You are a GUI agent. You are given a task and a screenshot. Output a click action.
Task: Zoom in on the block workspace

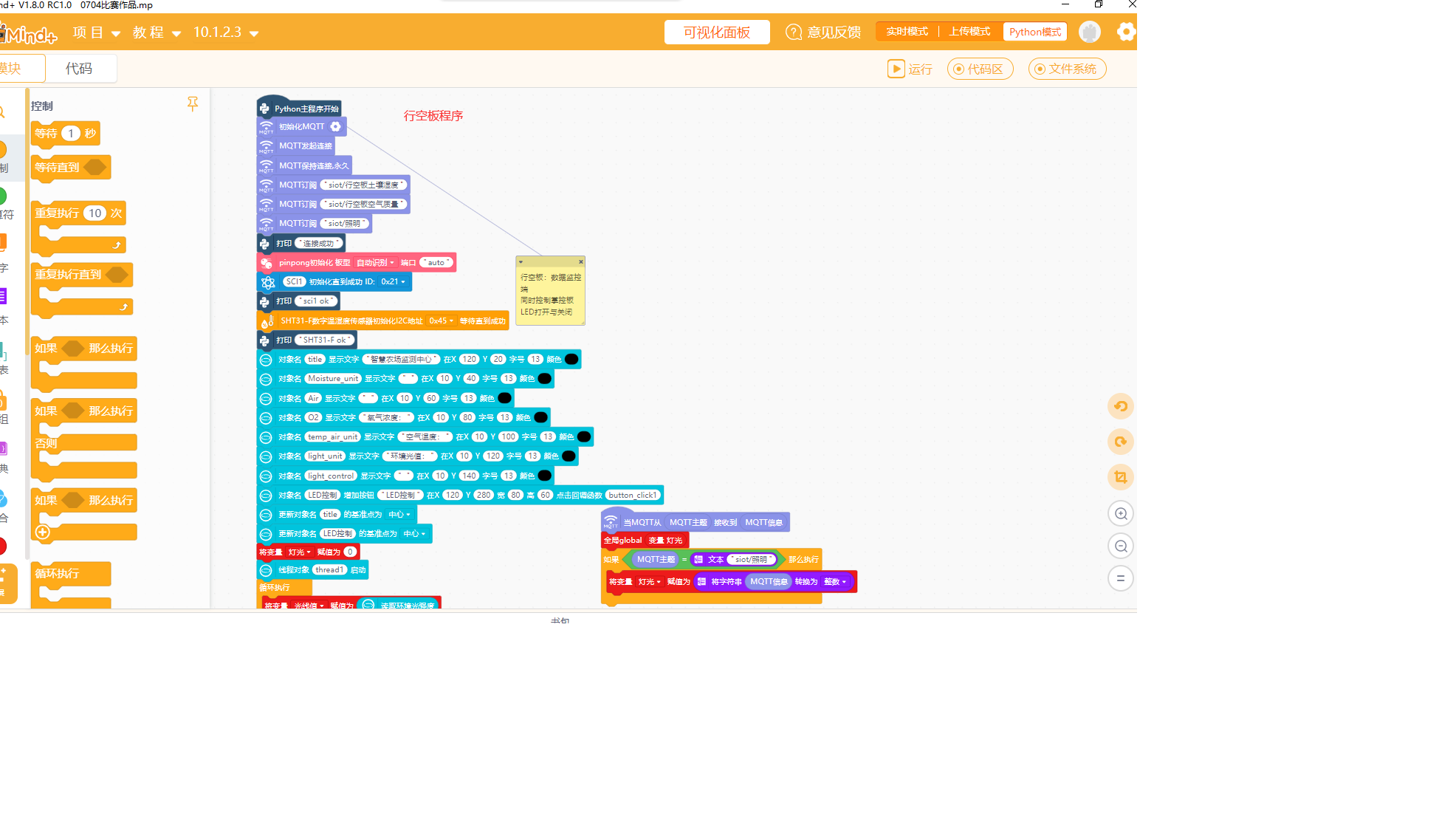point(1121,513)
